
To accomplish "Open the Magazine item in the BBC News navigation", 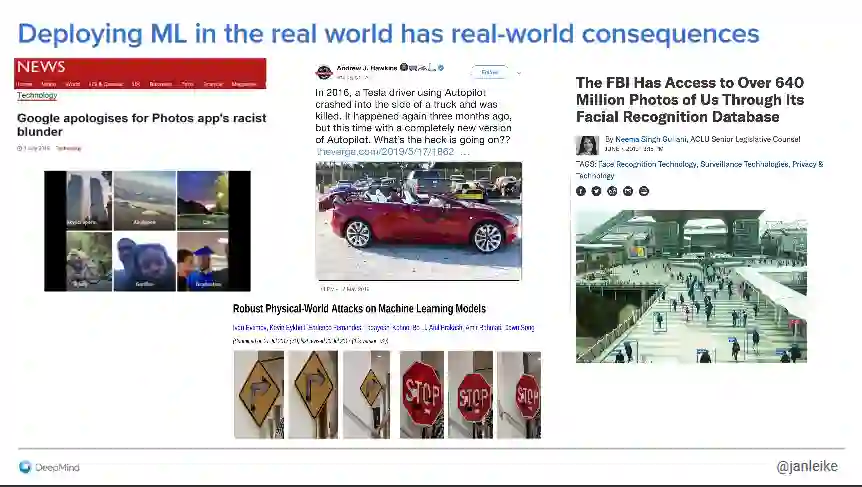I will (x=244, y=84).
